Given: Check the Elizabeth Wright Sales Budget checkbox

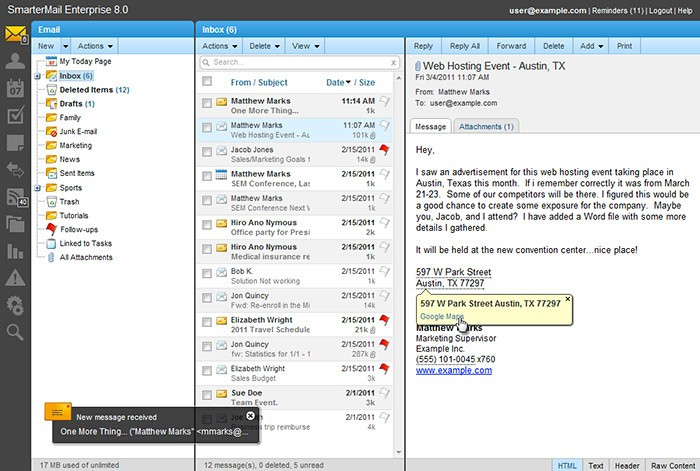Looking at the screenshot, I should (207, 371).
